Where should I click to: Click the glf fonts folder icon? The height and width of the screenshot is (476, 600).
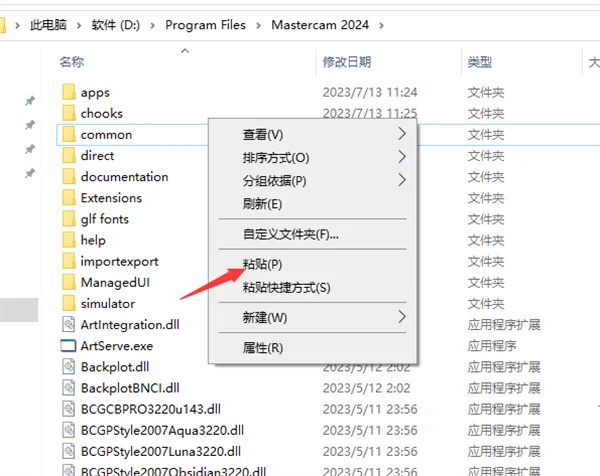69,219
